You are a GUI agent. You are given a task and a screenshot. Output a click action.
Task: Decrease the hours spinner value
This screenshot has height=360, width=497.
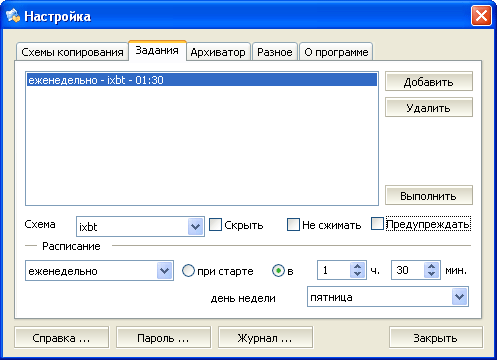358,274
